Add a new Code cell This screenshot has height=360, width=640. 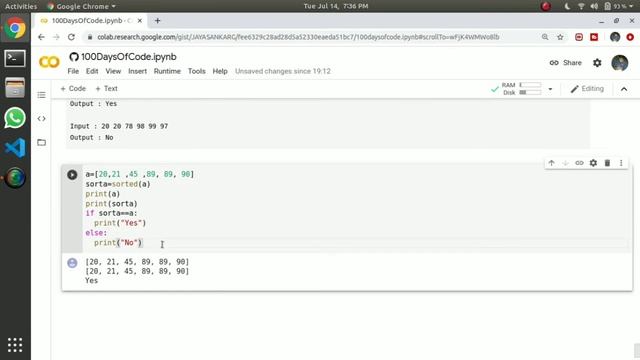73,89
